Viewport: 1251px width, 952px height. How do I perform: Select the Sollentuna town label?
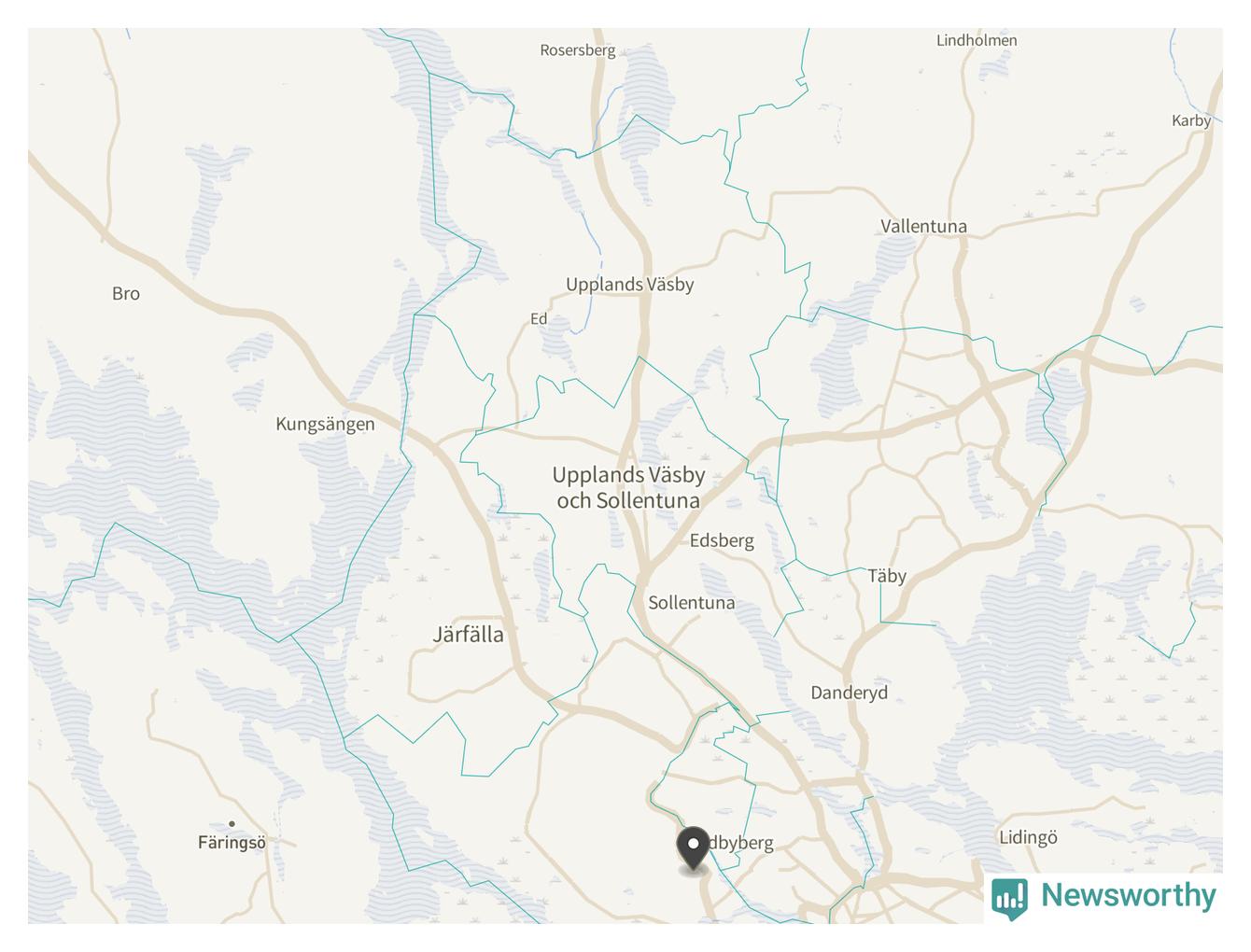coord(691,603)
